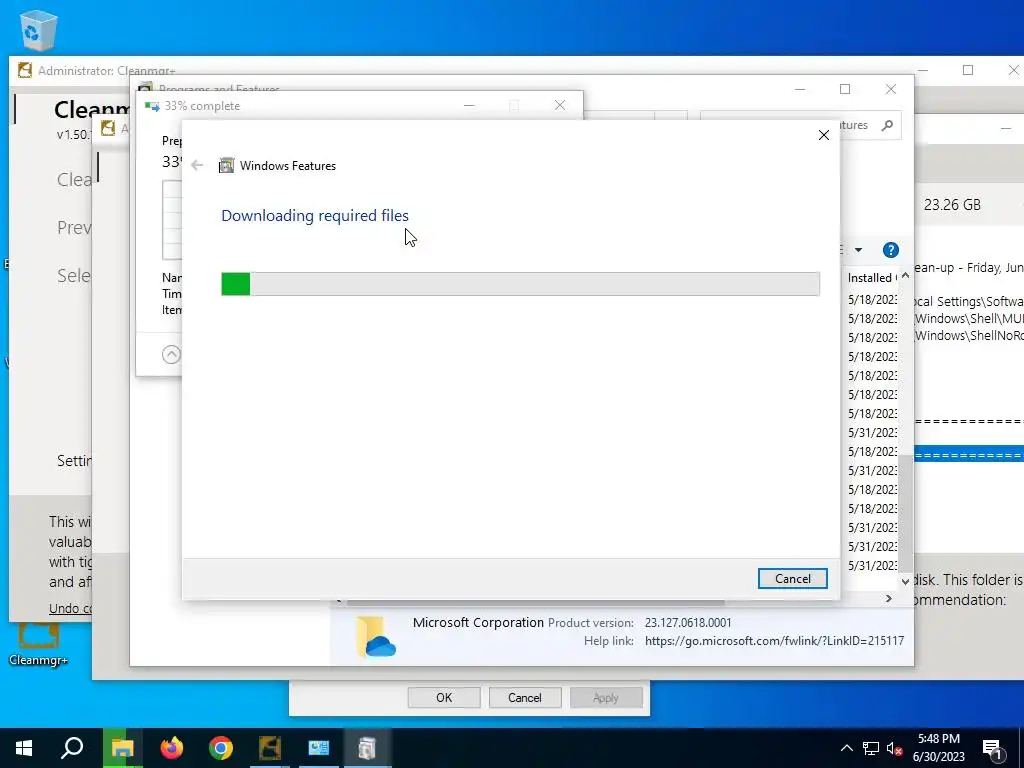Viewport: 1024px width, 768px height.
Task: Show hidden system tray icons
Action: [x=846, y=748]
